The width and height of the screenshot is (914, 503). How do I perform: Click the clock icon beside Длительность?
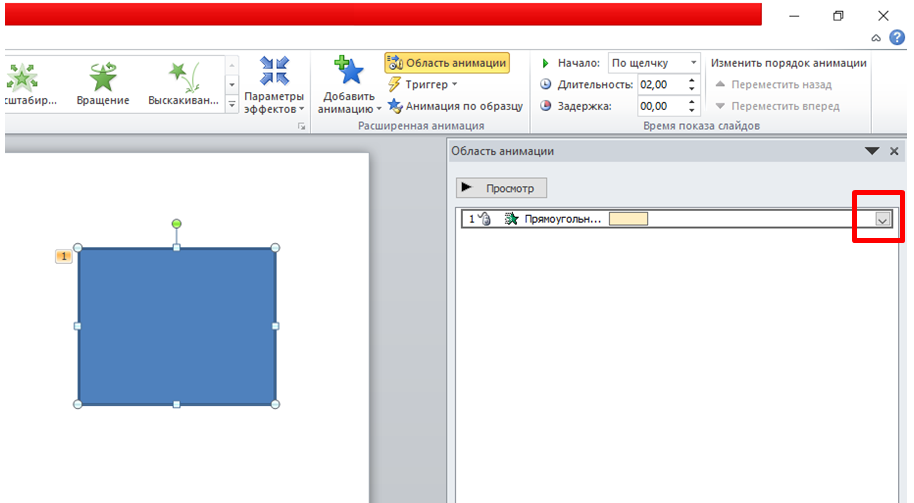coord(546,85)
